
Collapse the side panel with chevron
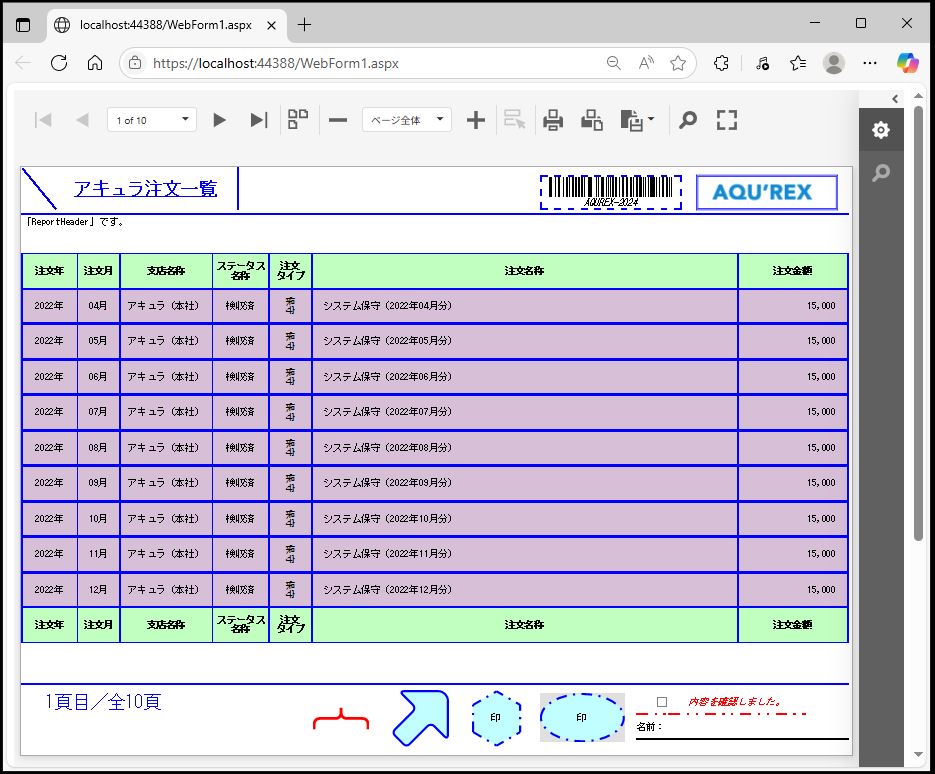point(895,98)
